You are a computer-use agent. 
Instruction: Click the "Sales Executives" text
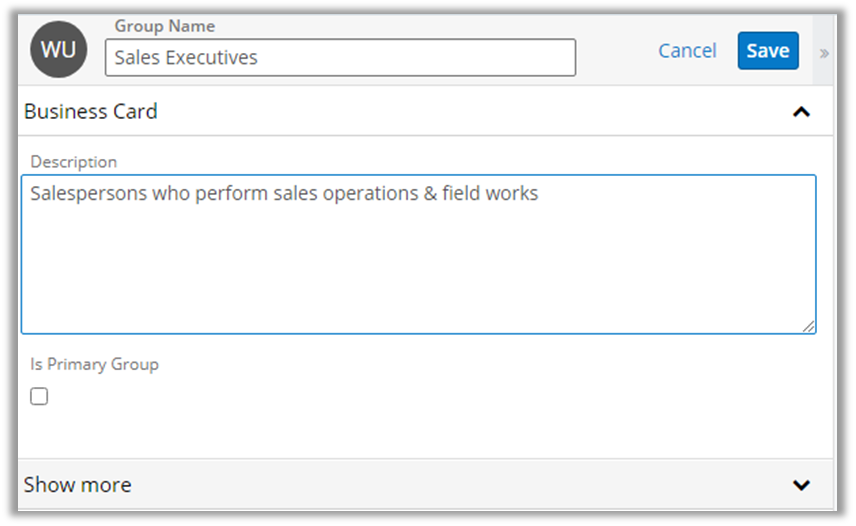(x=186, y=58)
